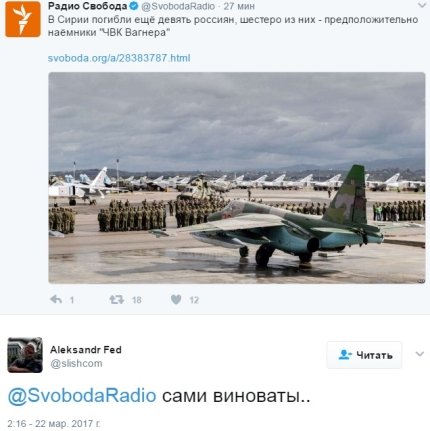Open the tweet via the 27 мин timestamp

tap(239, 6)
